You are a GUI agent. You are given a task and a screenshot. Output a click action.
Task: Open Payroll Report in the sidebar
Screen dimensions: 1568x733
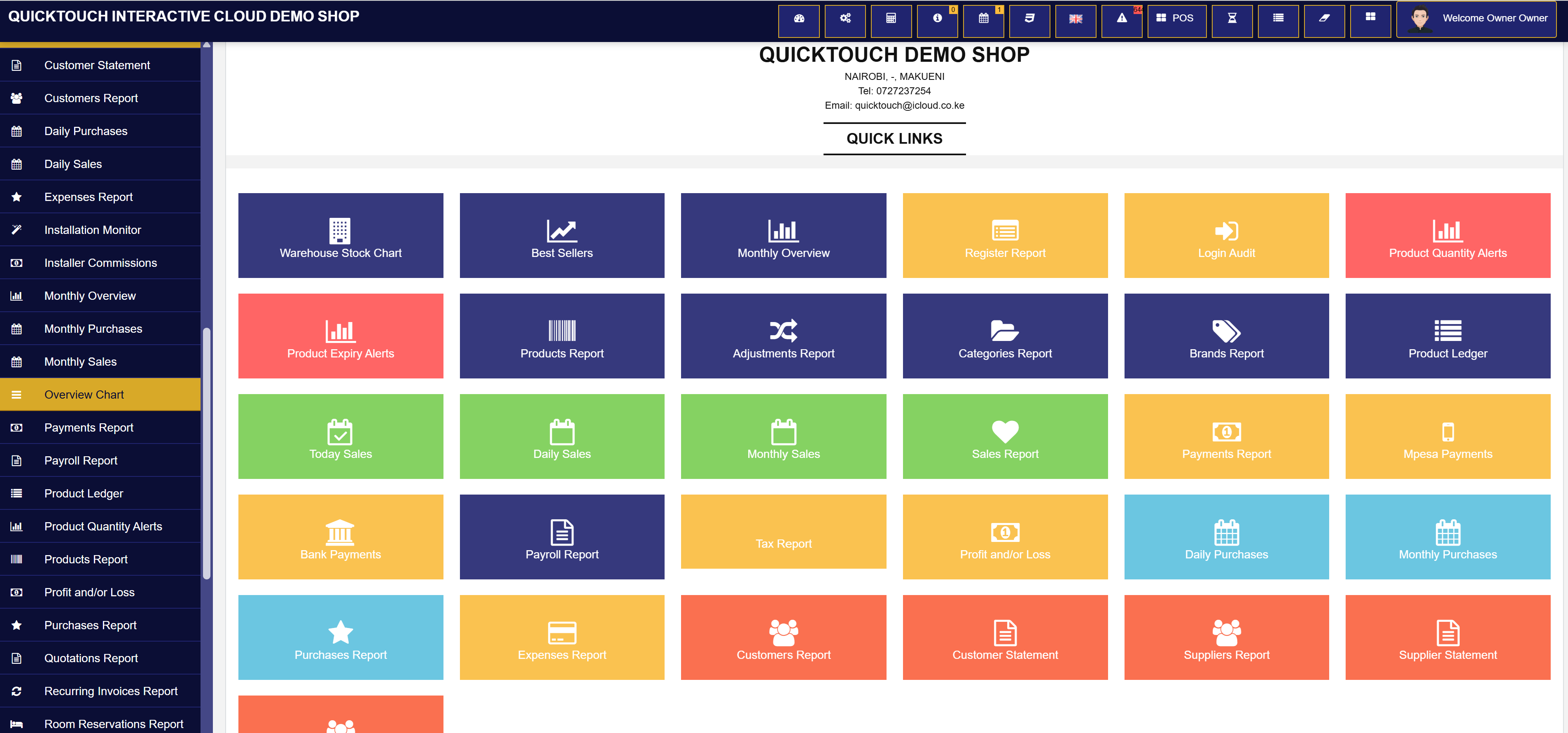pos(100,460)
